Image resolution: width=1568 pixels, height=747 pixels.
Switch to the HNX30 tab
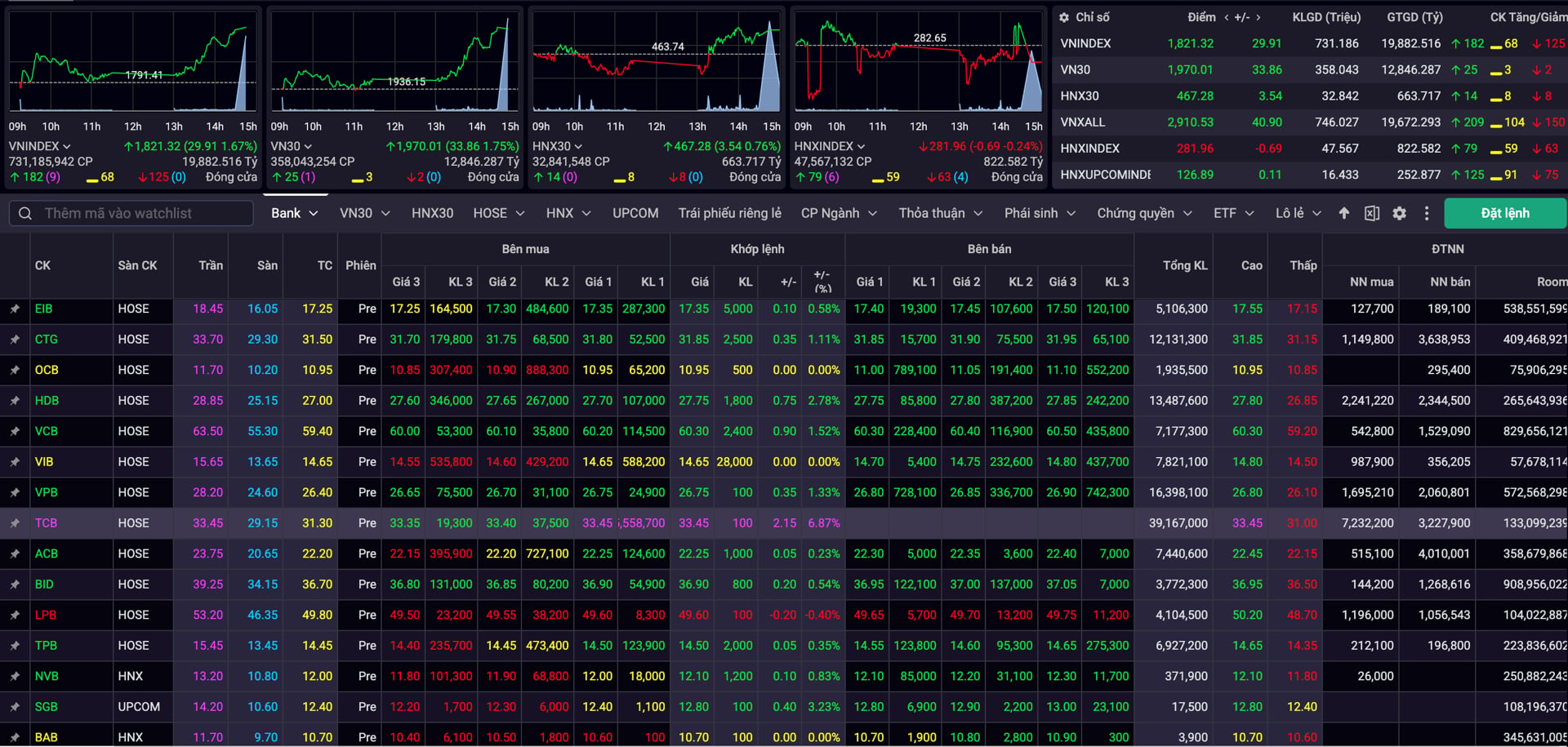point(432,213)
